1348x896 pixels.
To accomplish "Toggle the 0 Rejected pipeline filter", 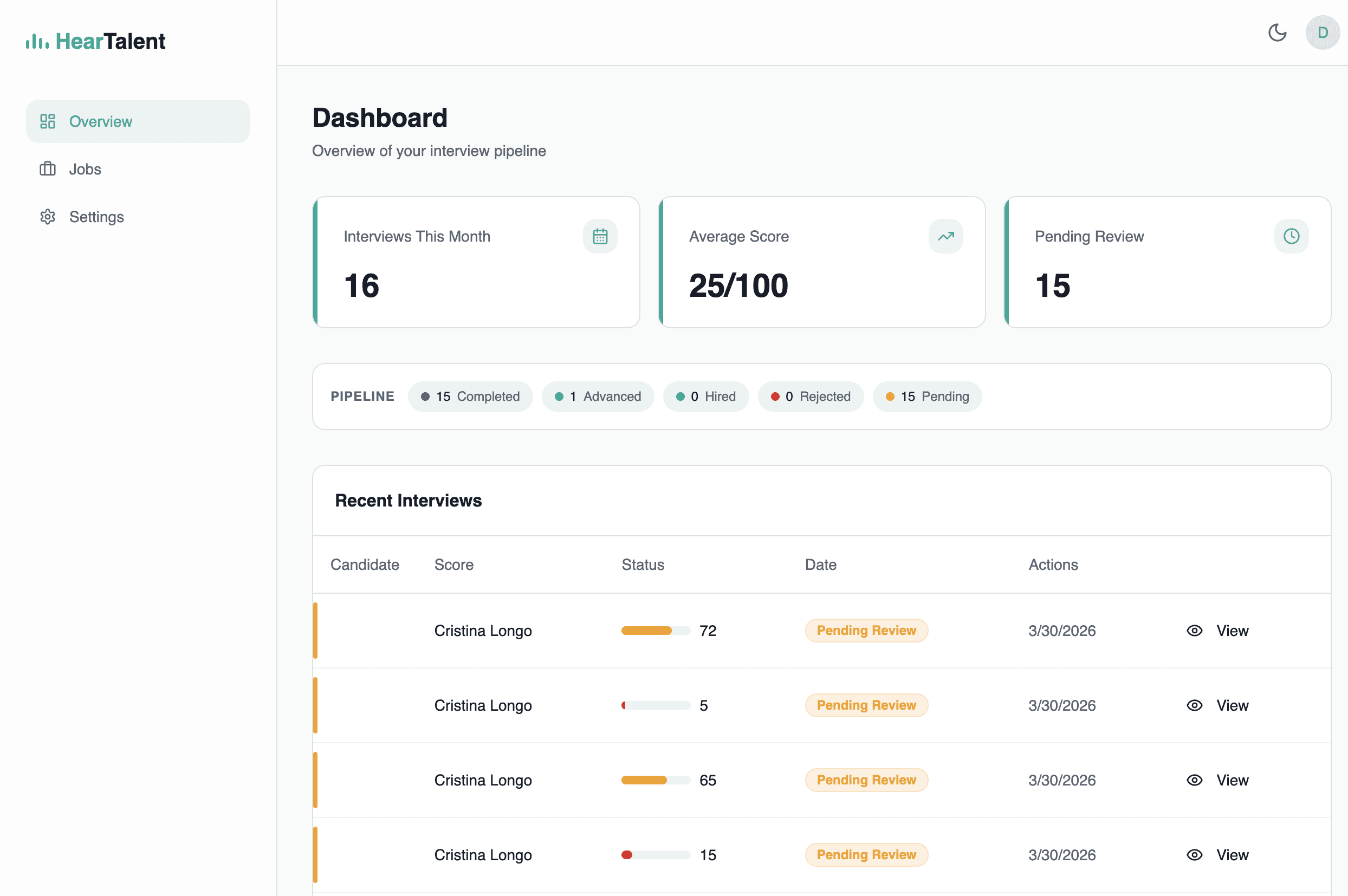I will point(811,396).
